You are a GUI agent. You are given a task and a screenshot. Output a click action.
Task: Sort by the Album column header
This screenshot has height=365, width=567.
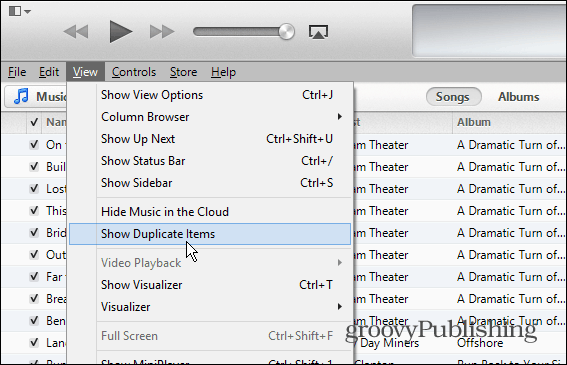coord(510,122)
